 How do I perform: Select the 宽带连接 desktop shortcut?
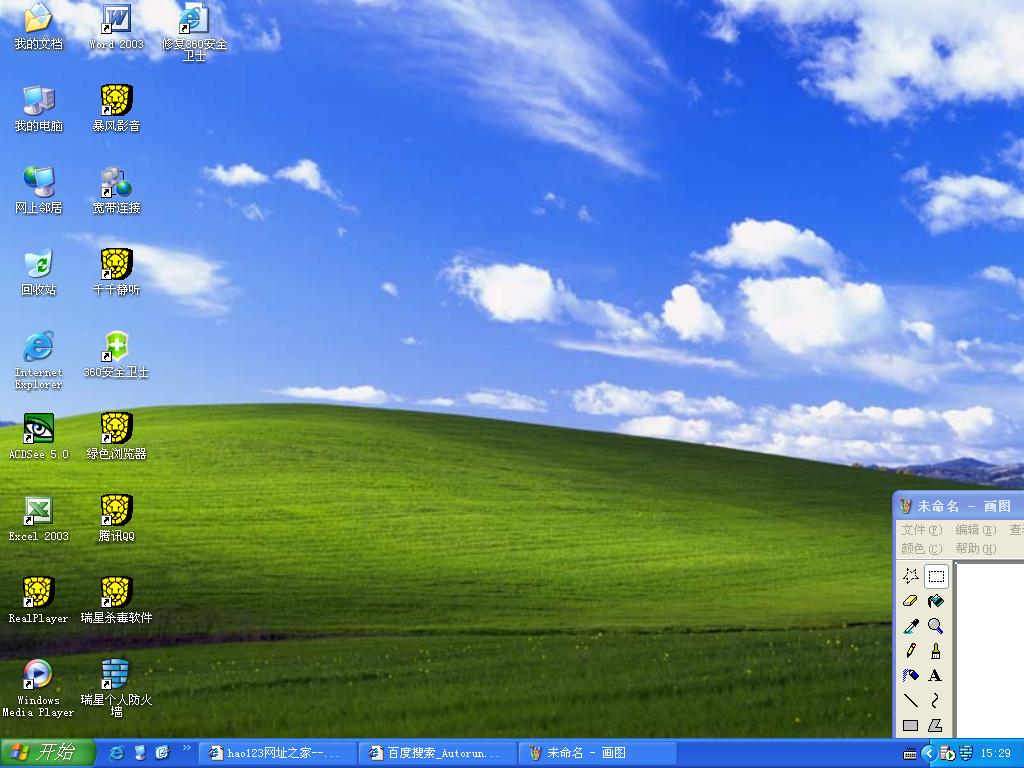[116, 191]
